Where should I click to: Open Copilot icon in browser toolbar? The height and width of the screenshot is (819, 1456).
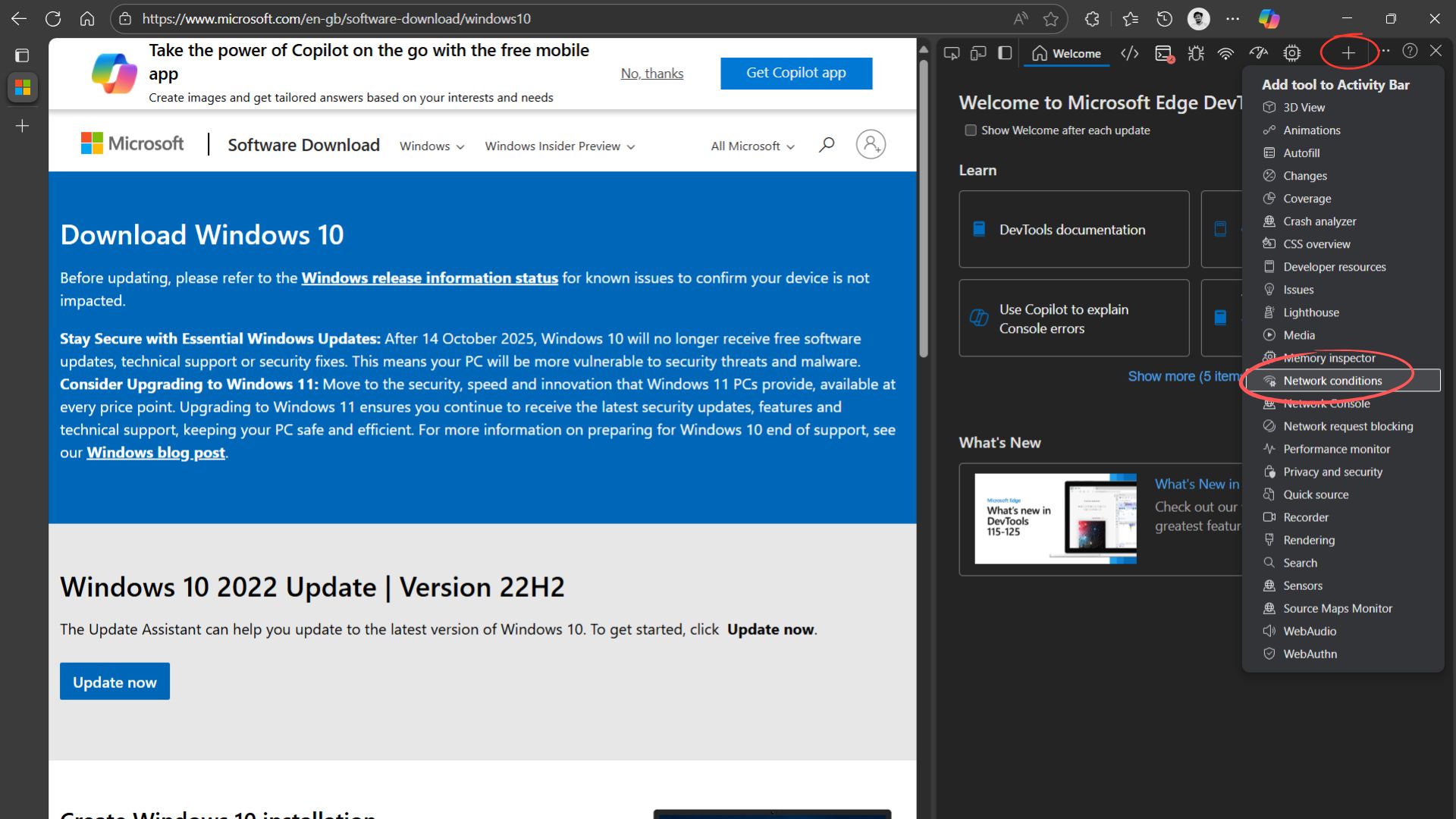tap(1269, 19)
